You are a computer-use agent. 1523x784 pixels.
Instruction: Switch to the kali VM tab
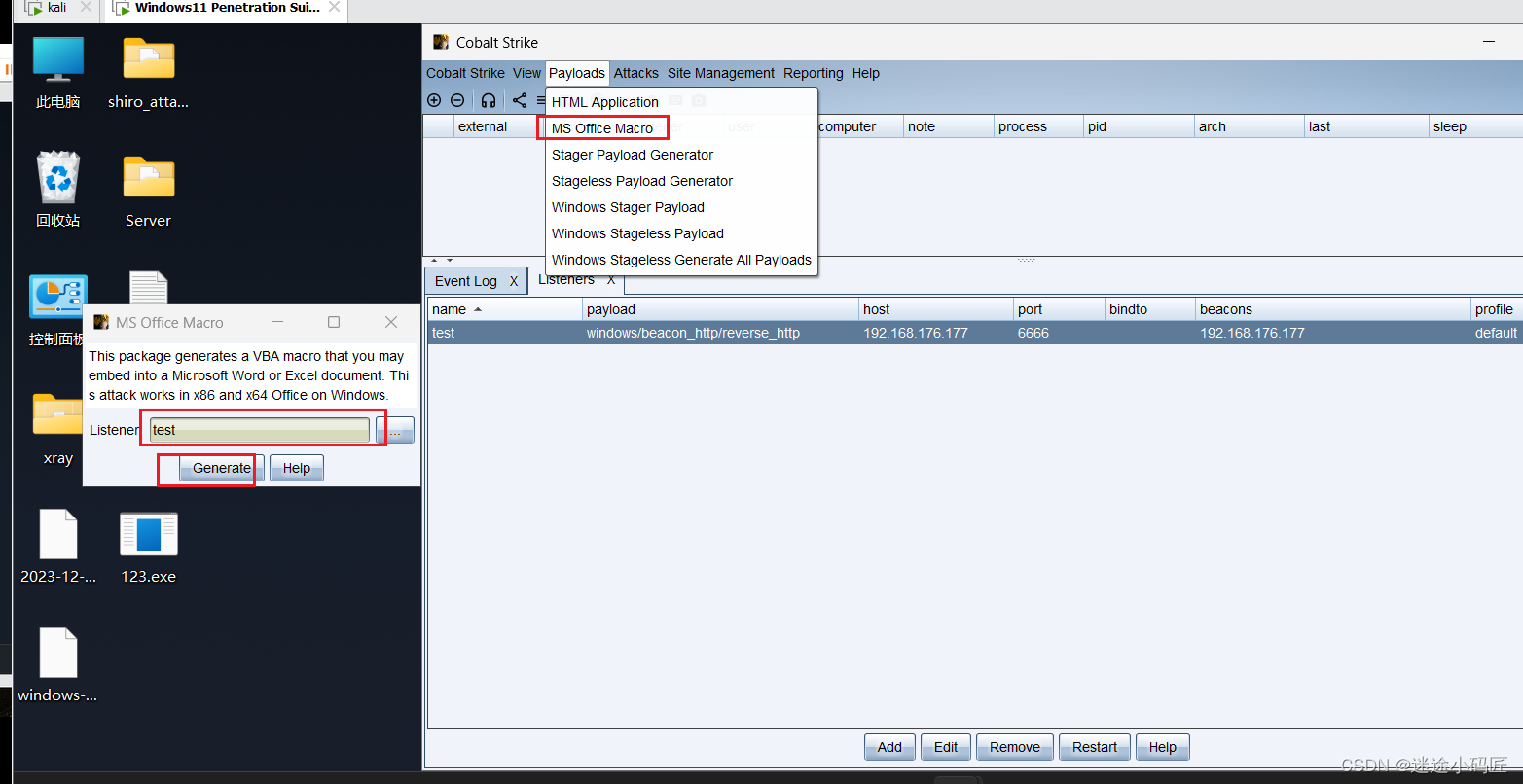point(56,8)
